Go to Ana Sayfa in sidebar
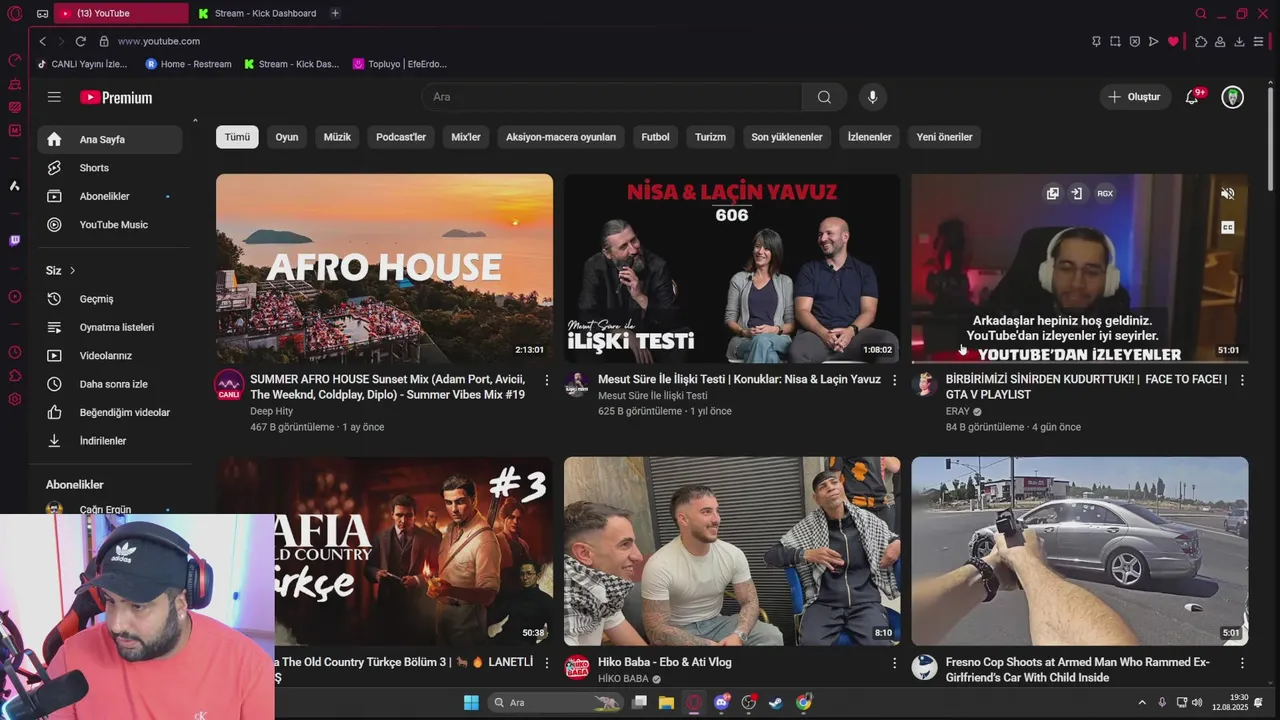1280x720 pixels. click(x=110, y=140)
